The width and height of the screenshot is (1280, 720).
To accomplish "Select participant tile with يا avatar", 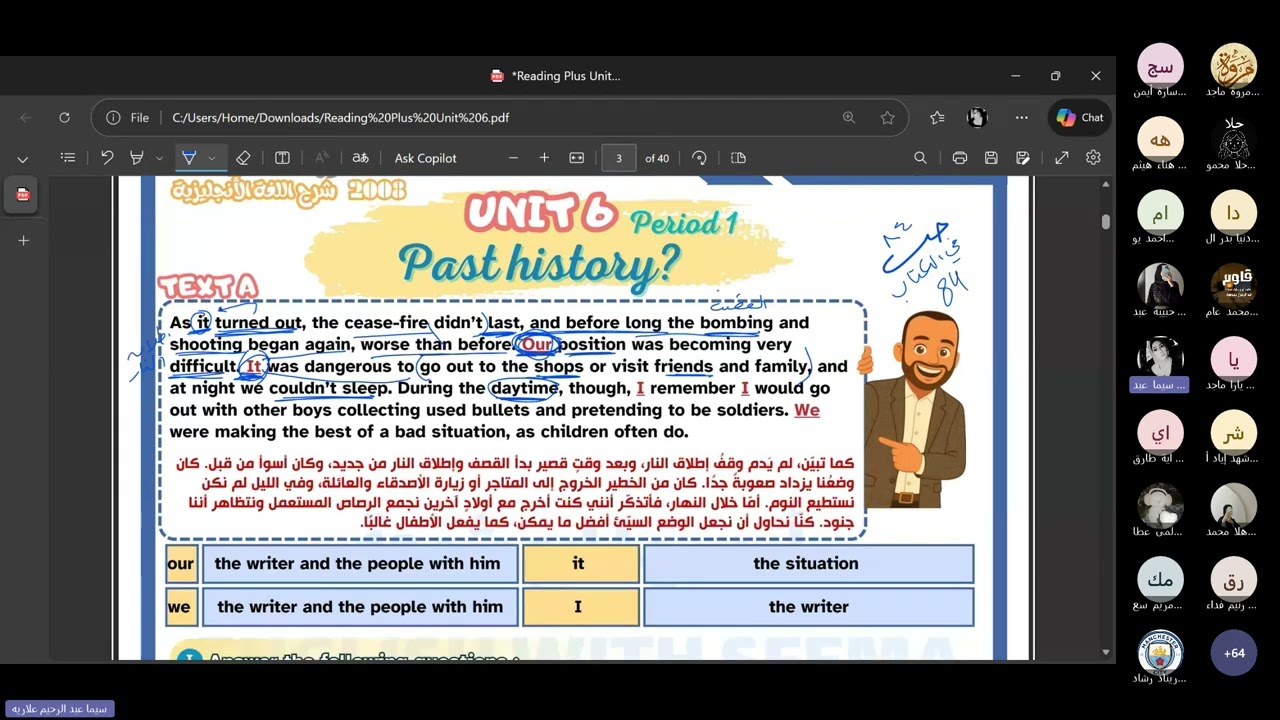I will [x=1234, y=364].
